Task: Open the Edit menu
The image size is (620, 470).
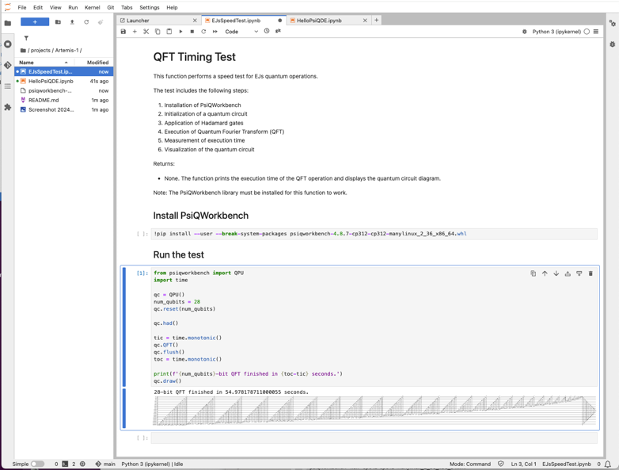Action: [38, 8]
